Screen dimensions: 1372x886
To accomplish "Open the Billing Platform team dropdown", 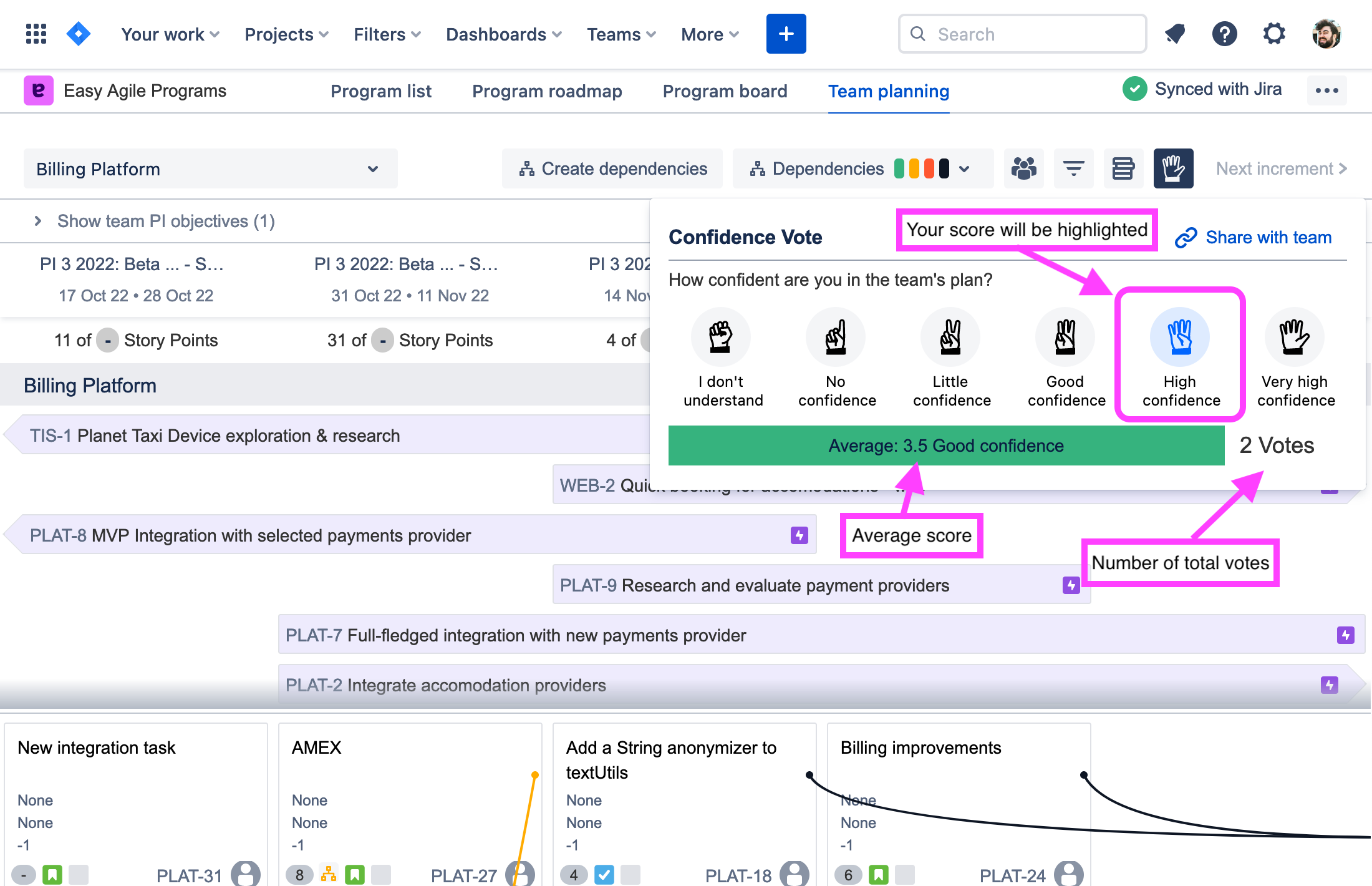I will pyautogui.click(x=210, y=168).
